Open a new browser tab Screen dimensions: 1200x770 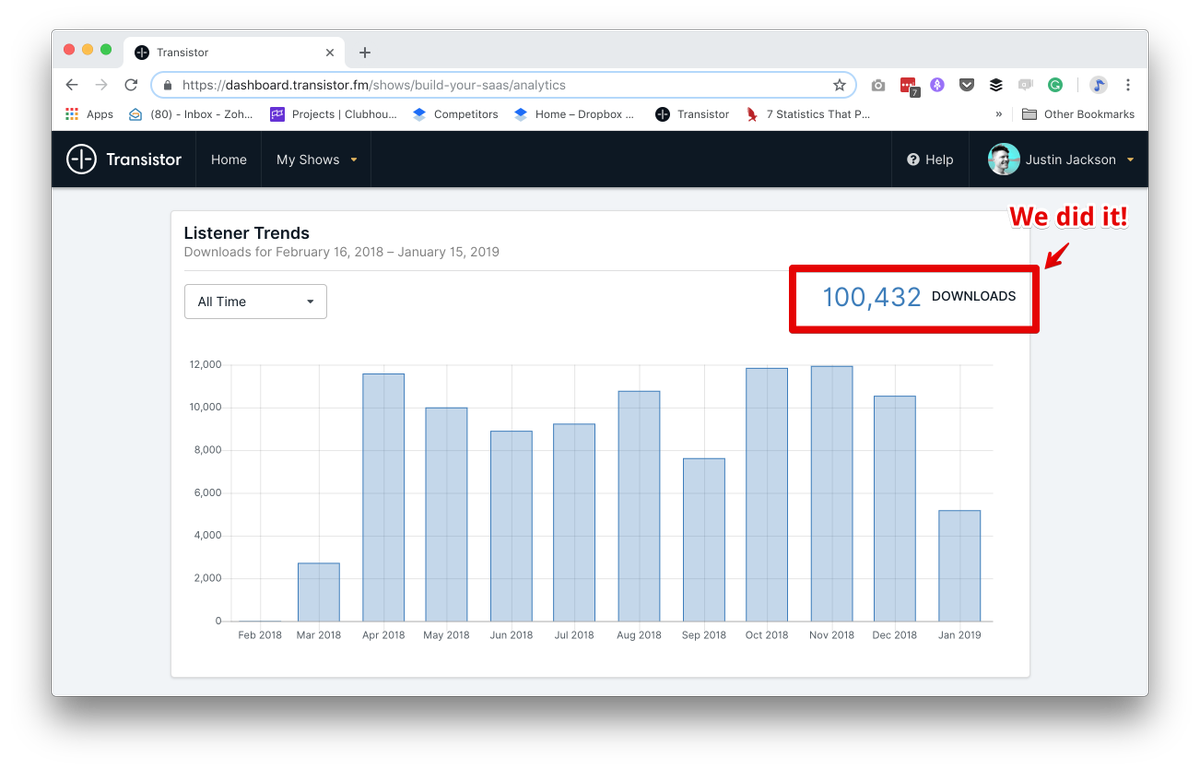point(364,52)
